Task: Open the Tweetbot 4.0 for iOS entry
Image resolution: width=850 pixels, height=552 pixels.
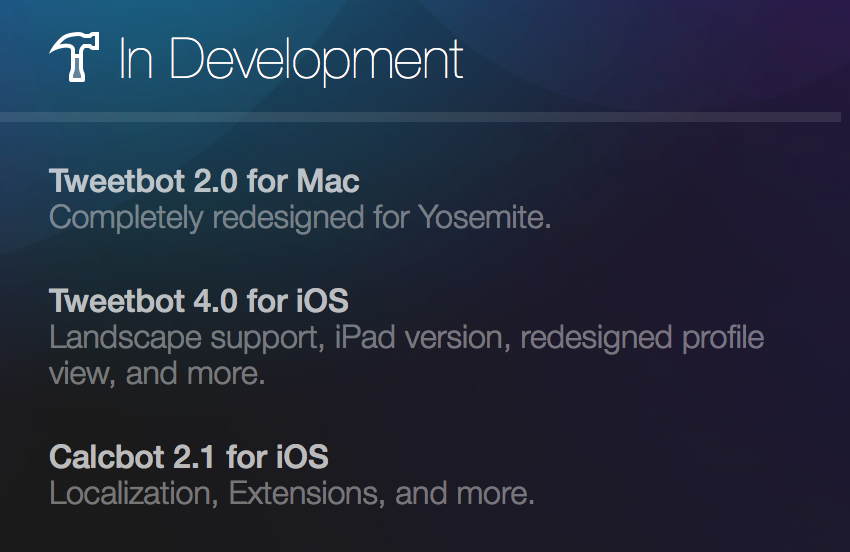Action: click(199, 300)
